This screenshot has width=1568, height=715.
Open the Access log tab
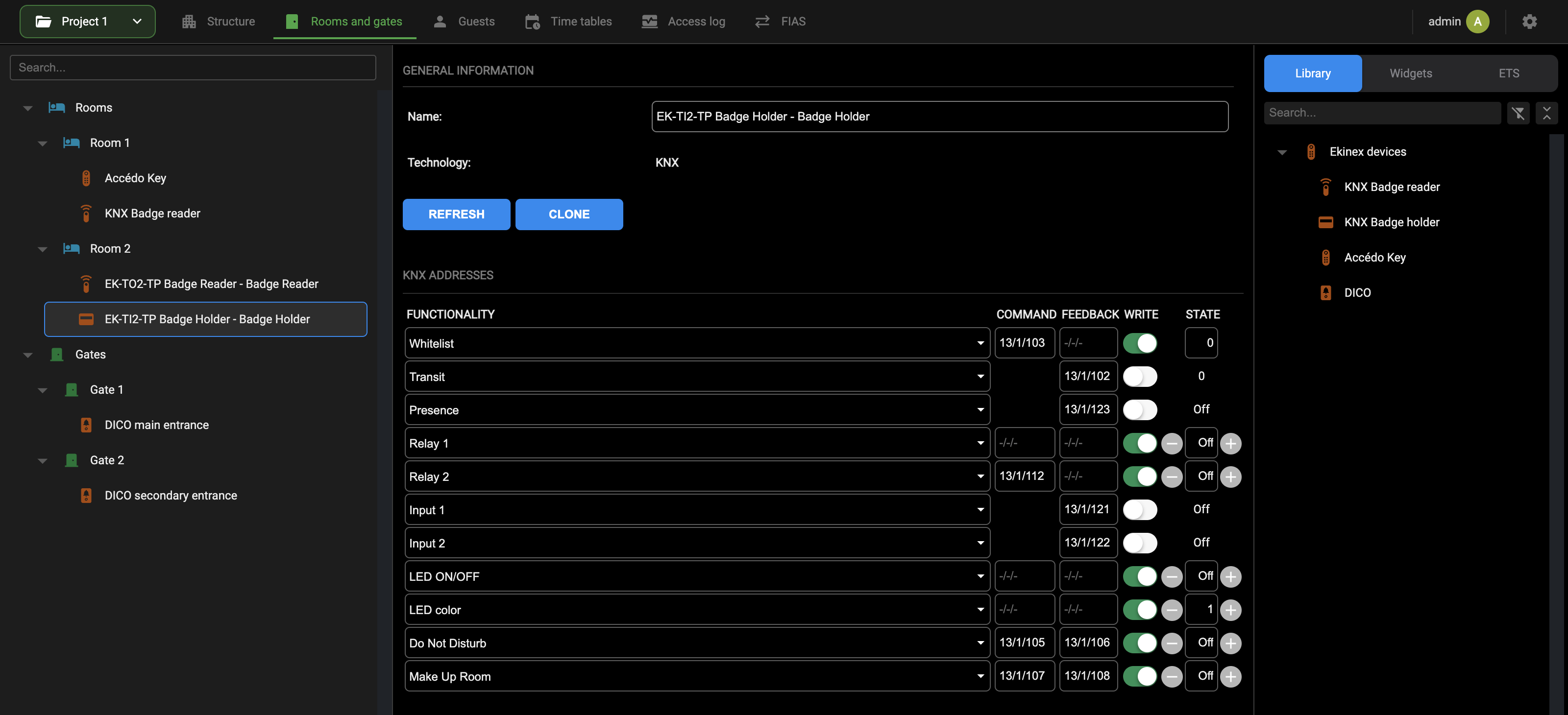684,21
